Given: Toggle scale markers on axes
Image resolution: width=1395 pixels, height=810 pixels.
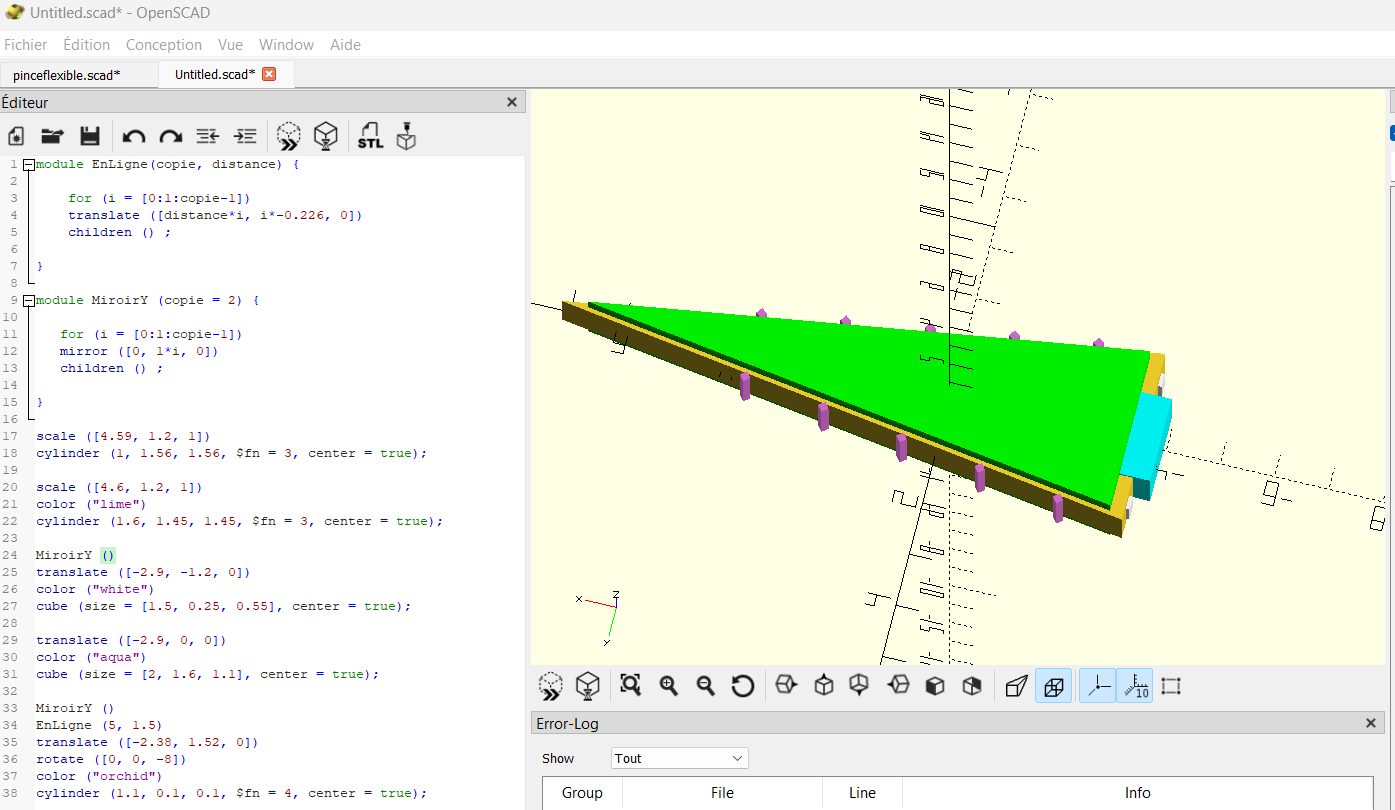Looking at the screenshot, I should coord(1135,685).
